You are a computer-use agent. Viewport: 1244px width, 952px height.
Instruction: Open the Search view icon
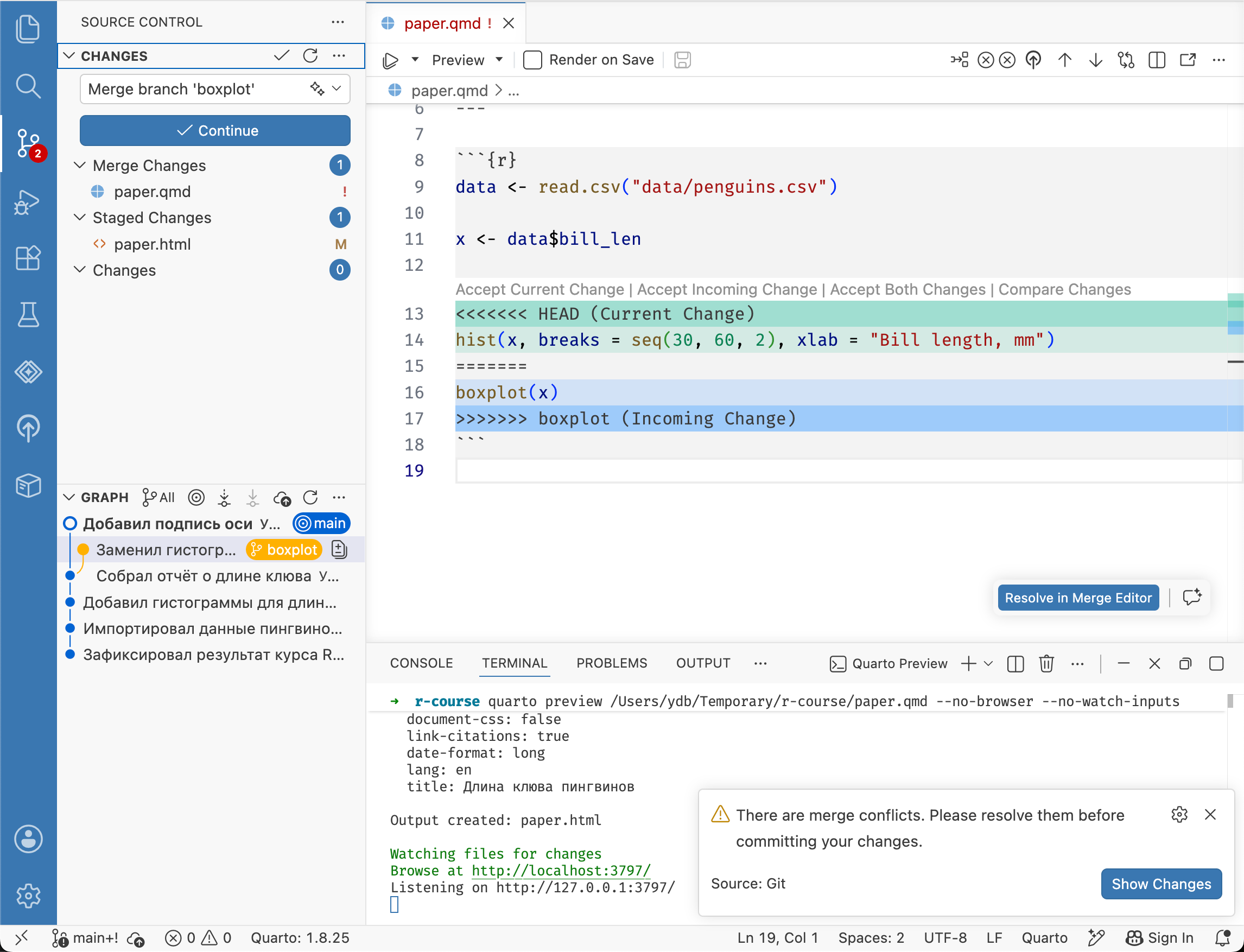28,86
